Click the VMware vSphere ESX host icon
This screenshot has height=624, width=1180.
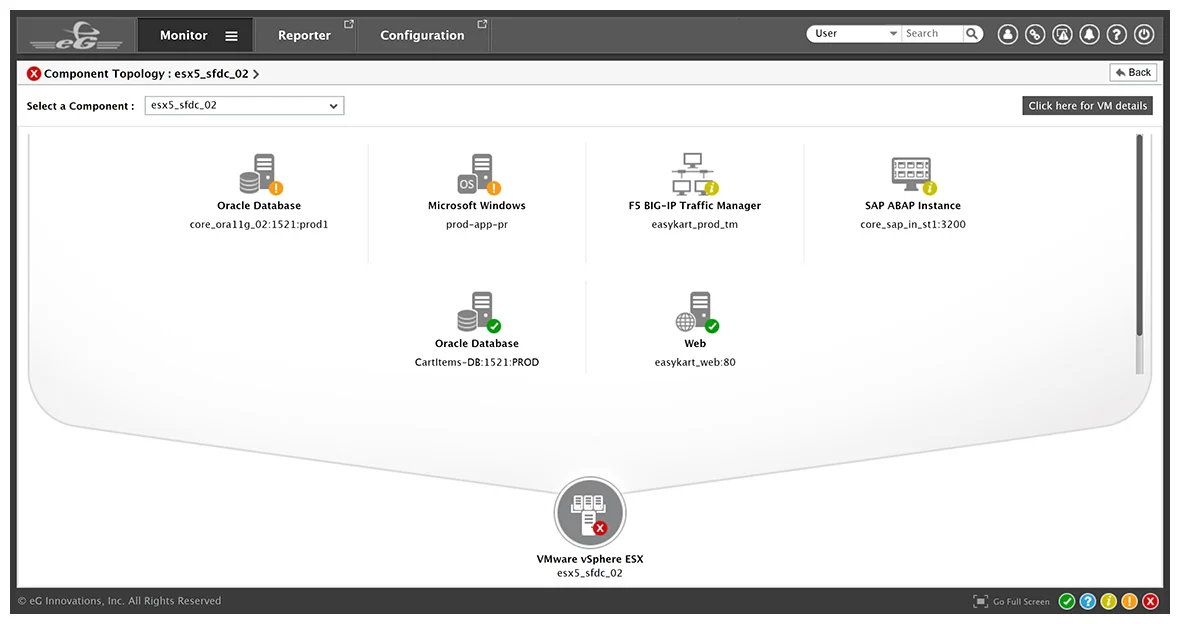point(590,513)
